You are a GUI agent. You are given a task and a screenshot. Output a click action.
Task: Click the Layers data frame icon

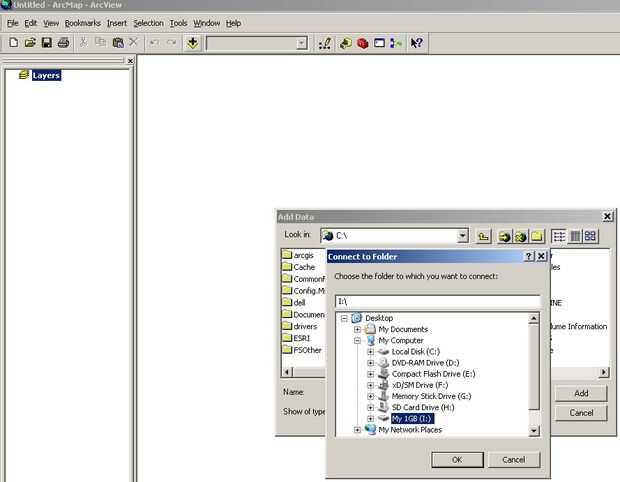pos(24,74)
